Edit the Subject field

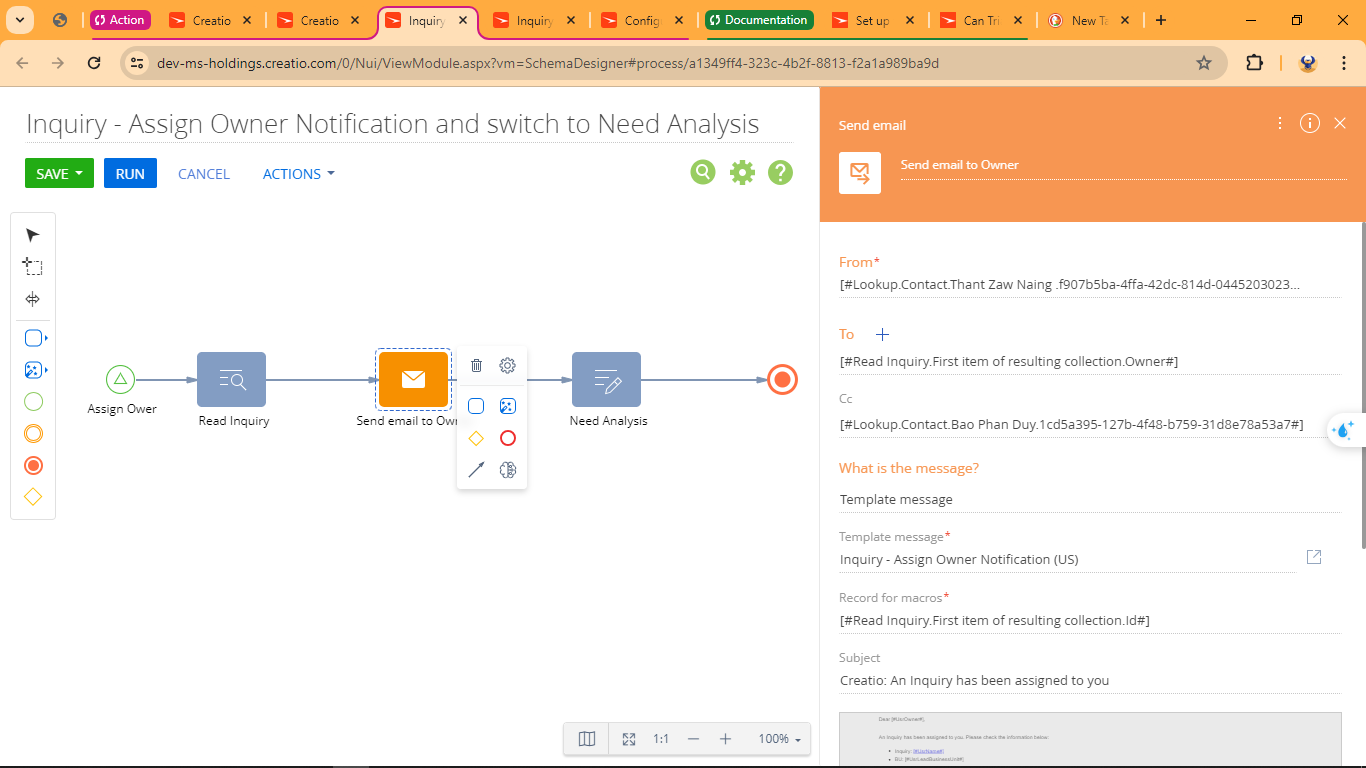click(x=1090, y=680)
